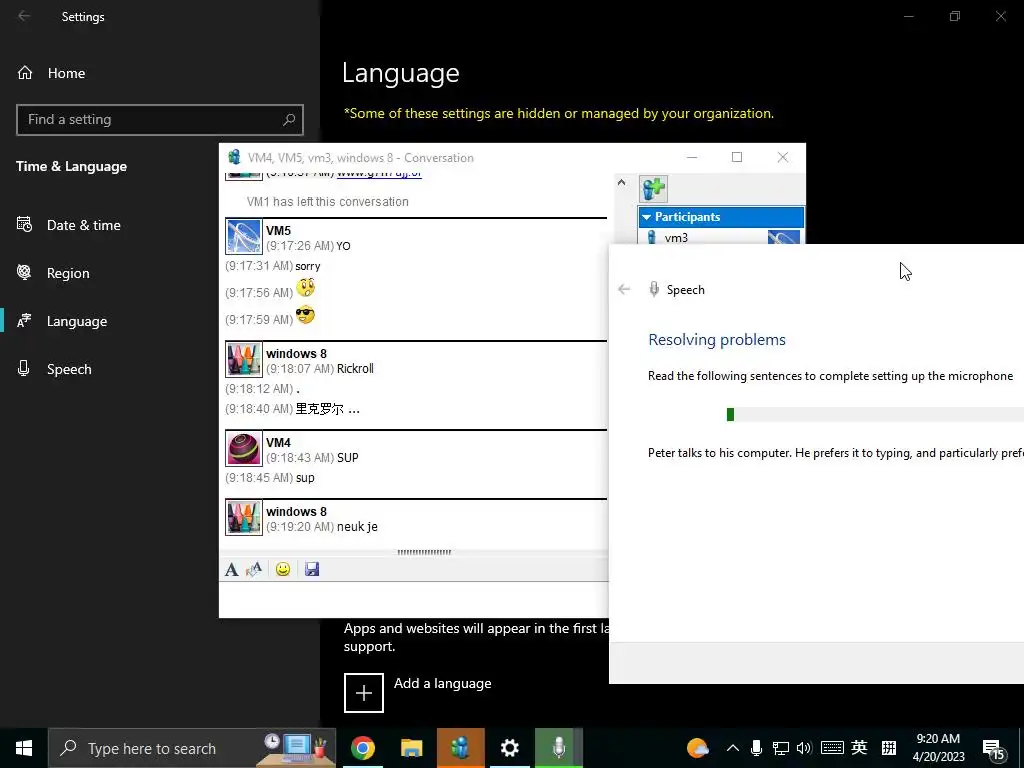Viewport: 1024px width, 768px height.
Task: Click the green microphone level progress bar
Action: pos(875,415)
